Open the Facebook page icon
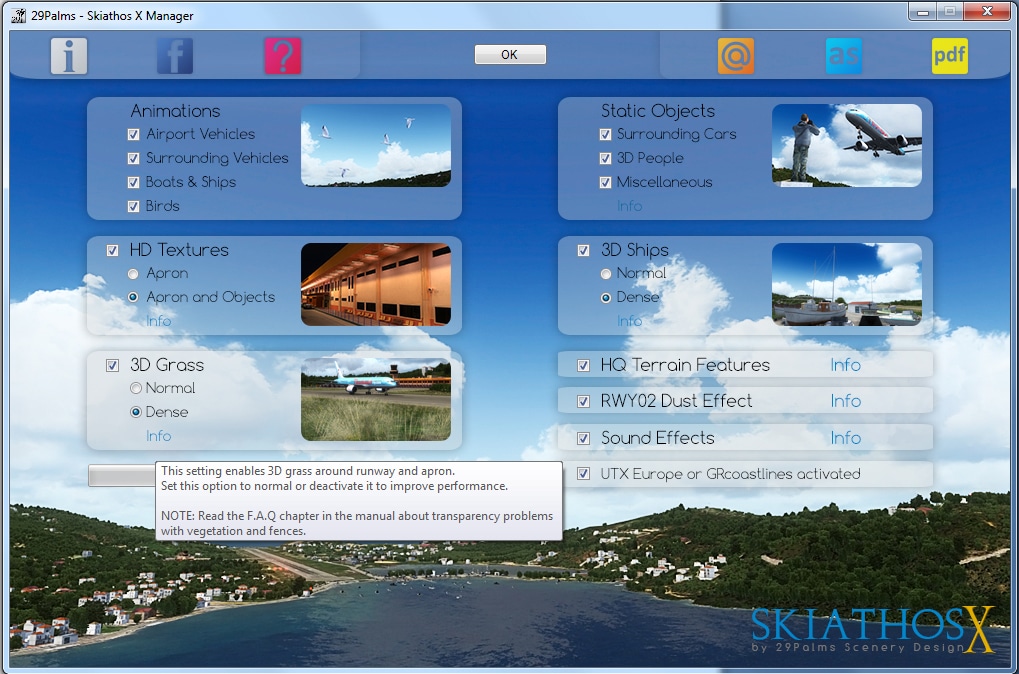 pyautogui.click(x=175, y=56)
